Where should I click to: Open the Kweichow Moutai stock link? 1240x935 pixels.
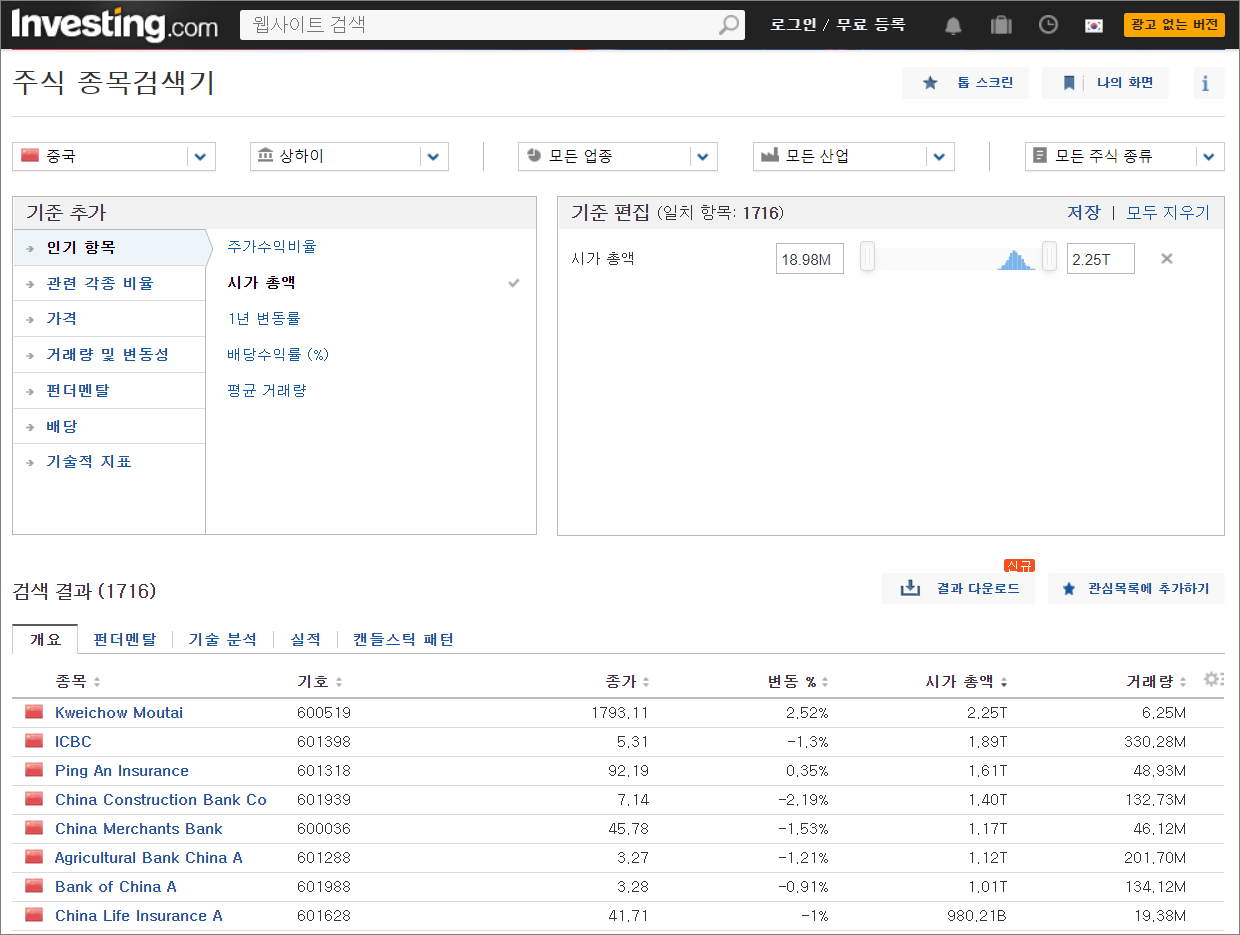119,712
